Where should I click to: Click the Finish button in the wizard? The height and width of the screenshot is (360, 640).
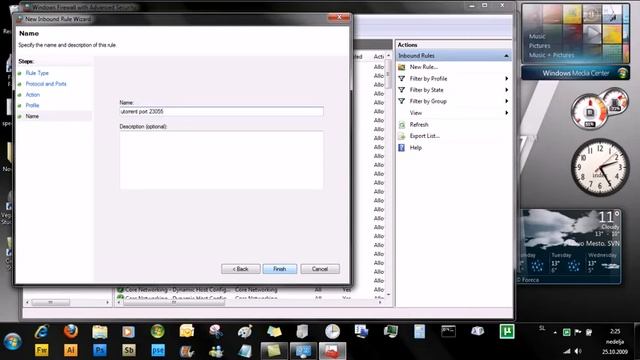[x=280, y=269]
